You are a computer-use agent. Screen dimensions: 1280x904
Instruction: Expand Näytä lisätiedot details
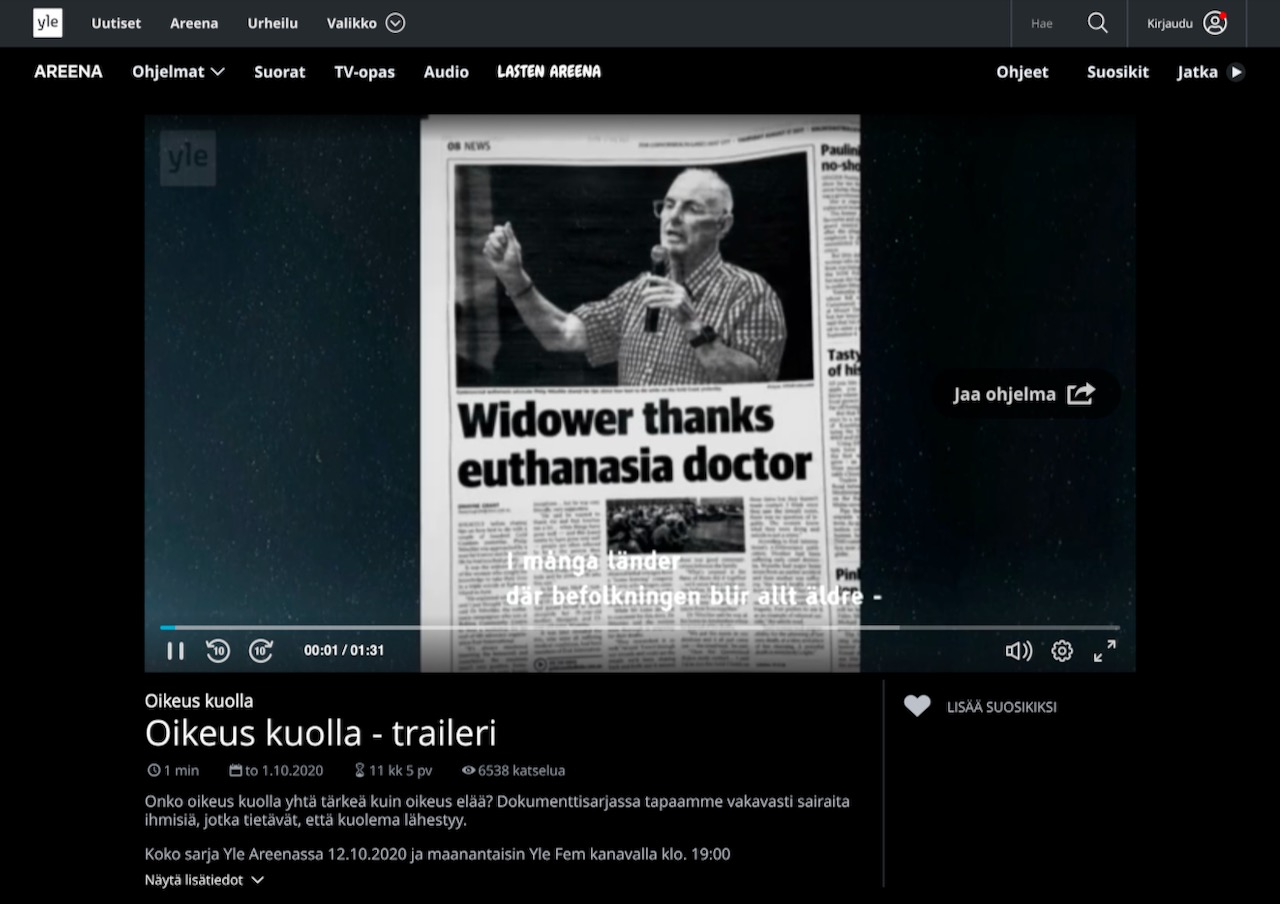[x=204, y=880]
